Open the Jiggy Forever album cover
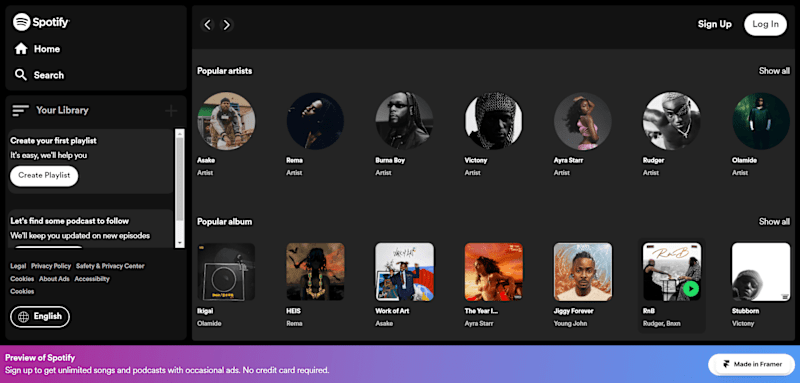Image resolution: width=800 pixels, height=383 pixels. pos(583,272)
